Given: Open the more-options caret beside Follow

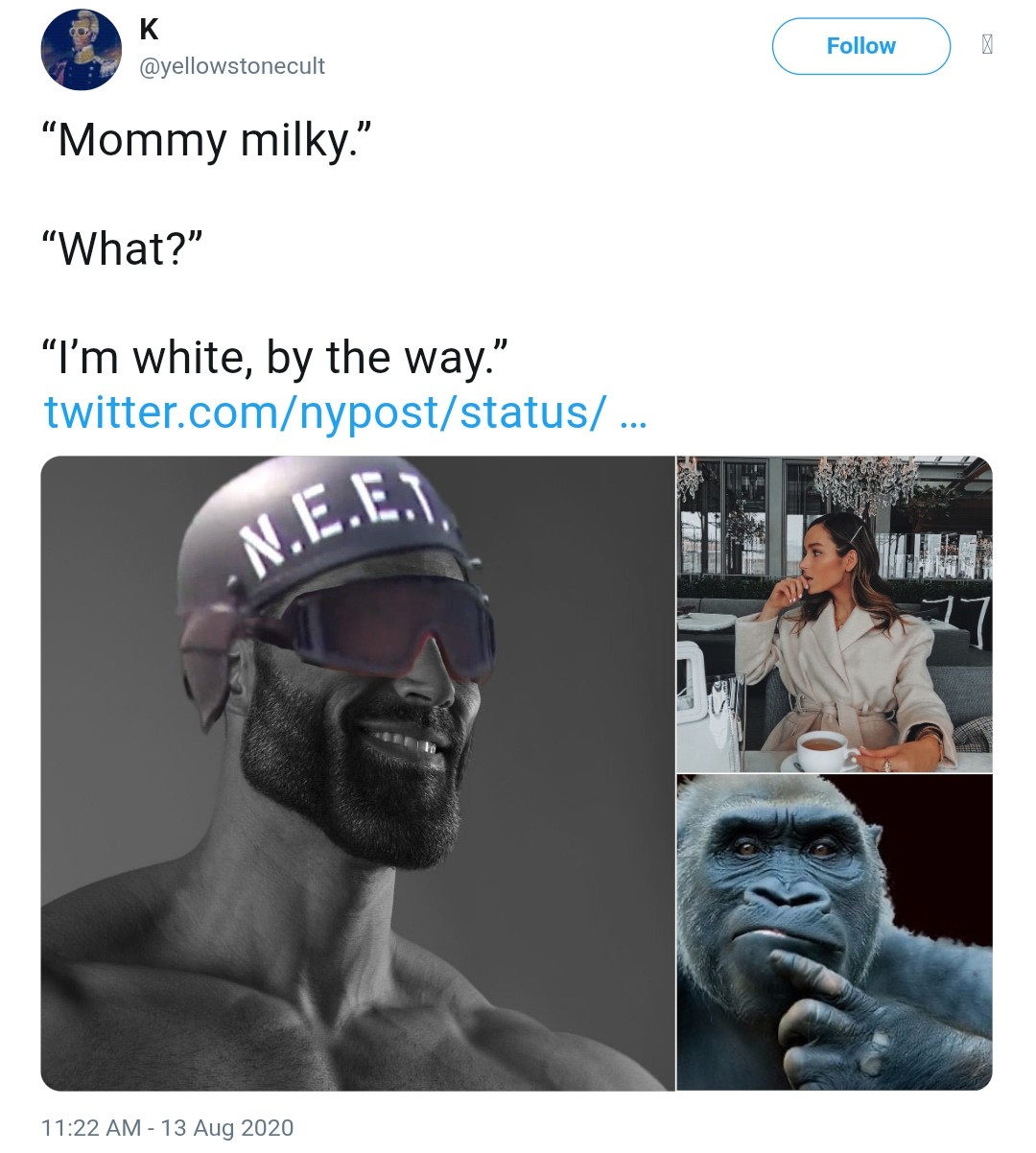Looking at the screenshot, I should (987, 46).
